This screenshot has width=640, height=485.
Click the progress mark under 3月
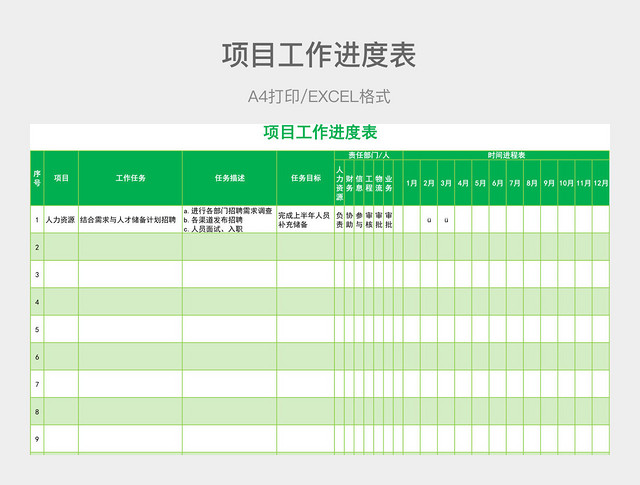point(446,220)
